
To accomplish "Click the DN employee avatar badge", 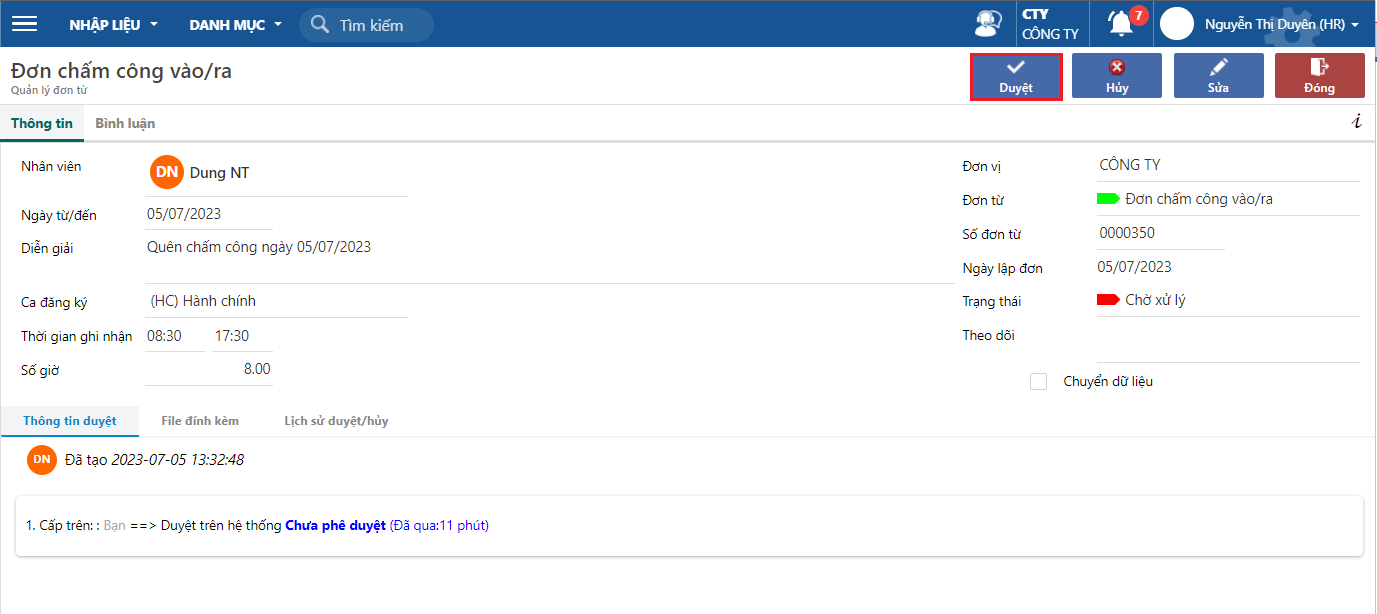I will [166, 172].
